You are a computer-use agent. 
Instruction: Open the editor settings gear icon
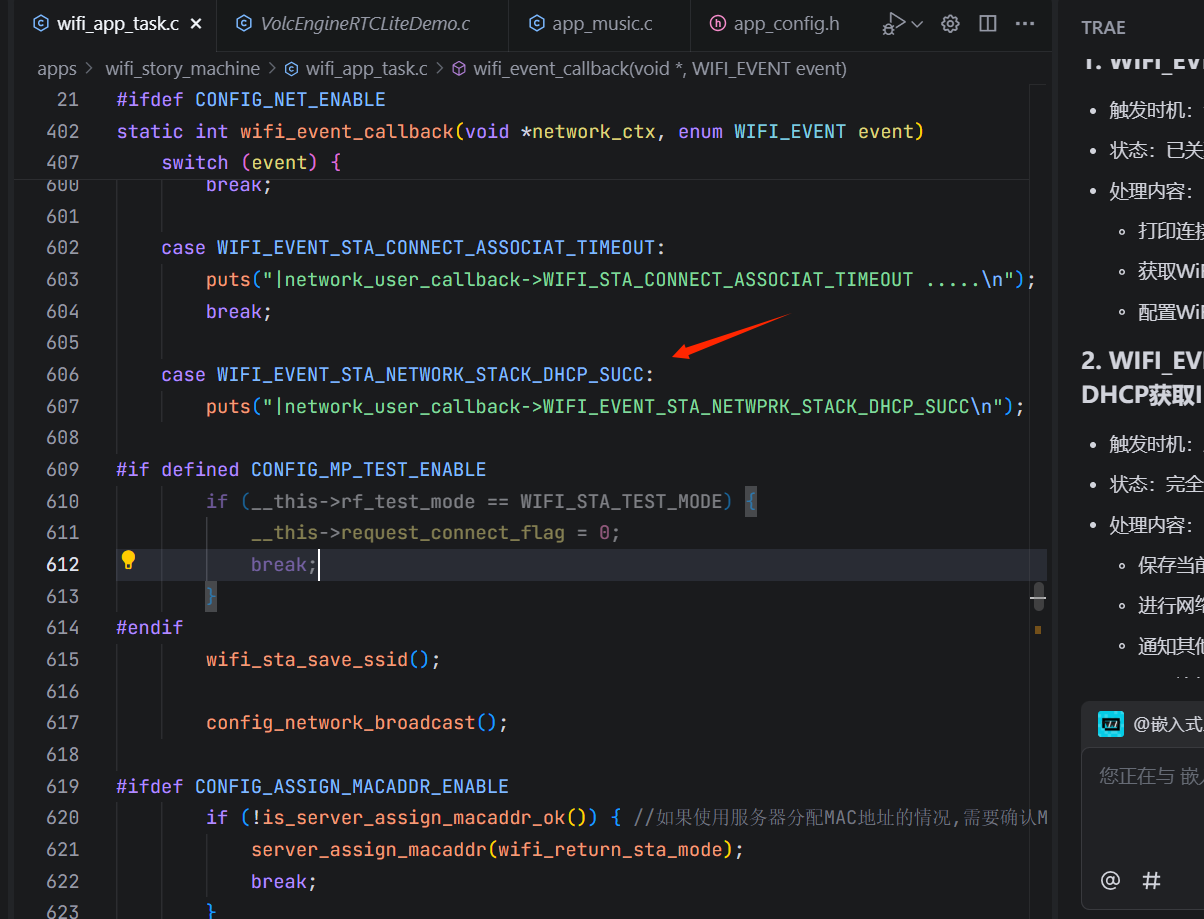click(951, 23)
